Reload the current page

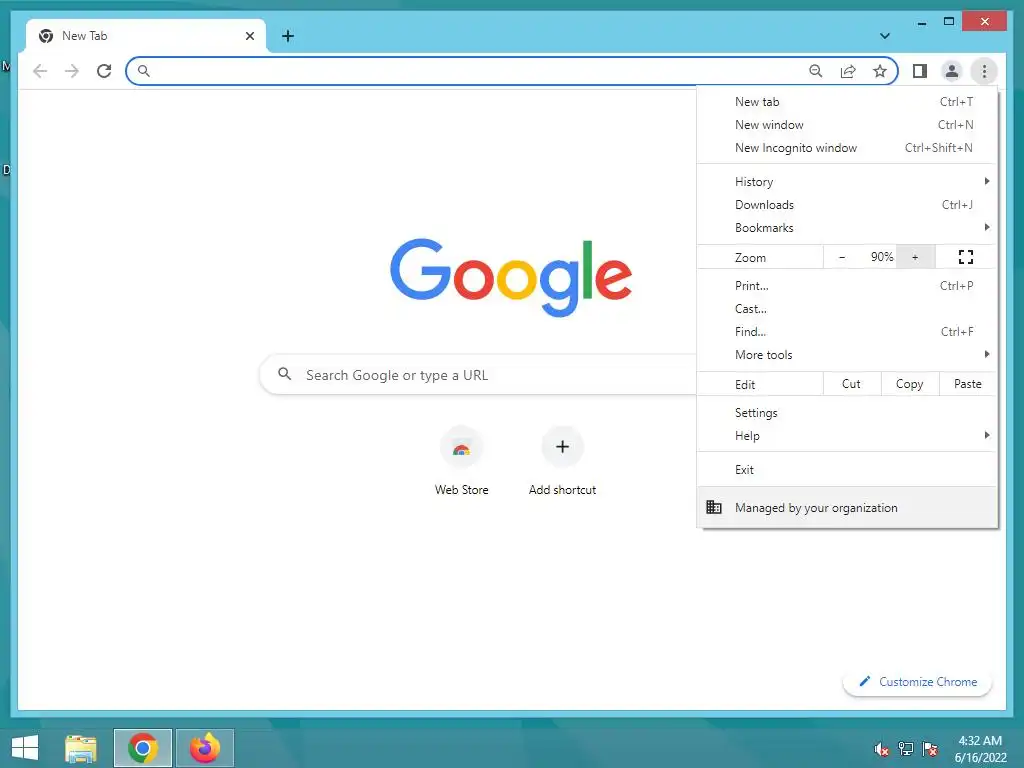click(104, 71)
